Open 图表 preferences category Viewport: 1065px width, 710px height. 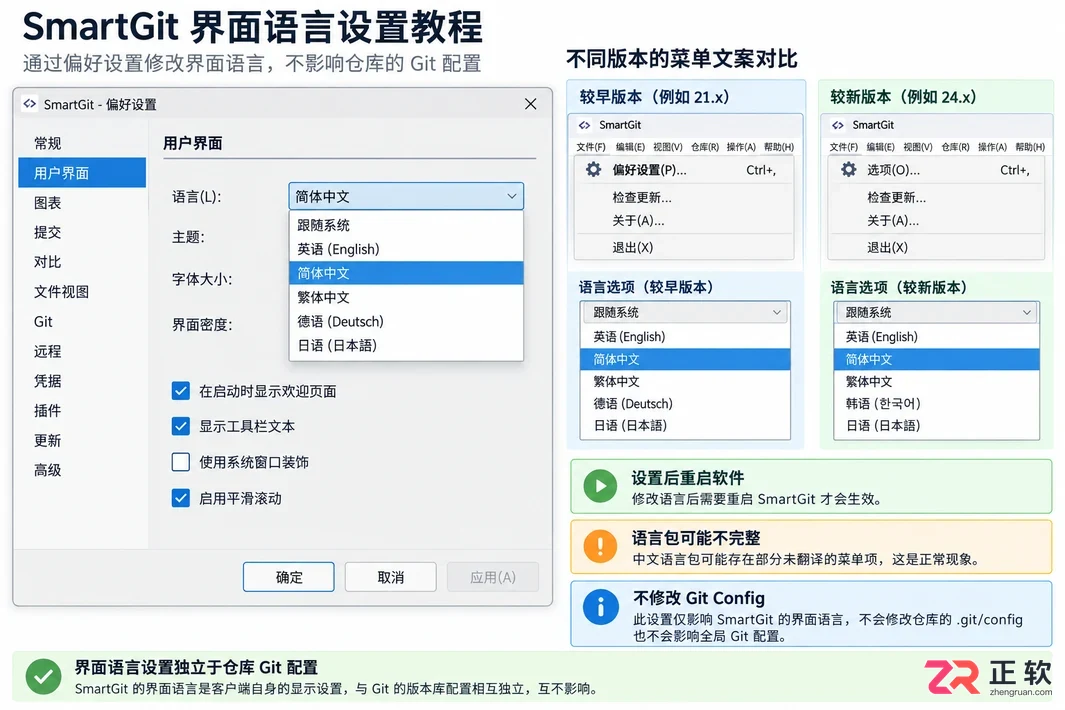point(82,202)
